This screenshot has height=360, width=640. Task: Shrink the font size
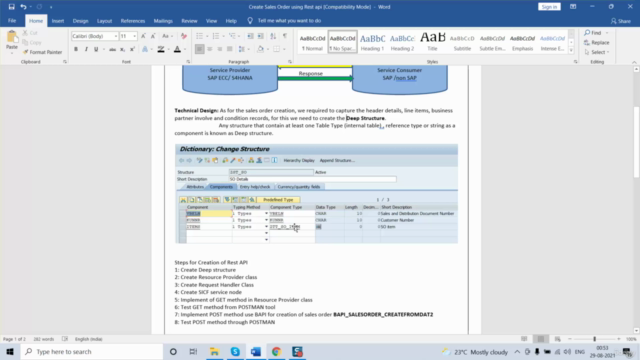tap(153, 36)
